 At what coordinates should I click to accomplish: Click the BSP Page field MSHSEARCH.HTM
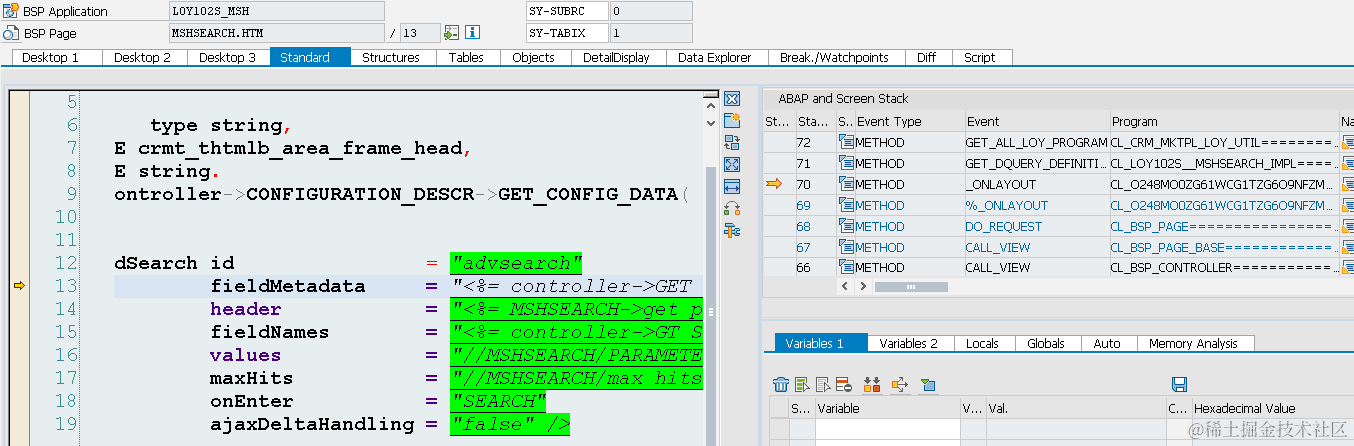[x=277, y=33]
